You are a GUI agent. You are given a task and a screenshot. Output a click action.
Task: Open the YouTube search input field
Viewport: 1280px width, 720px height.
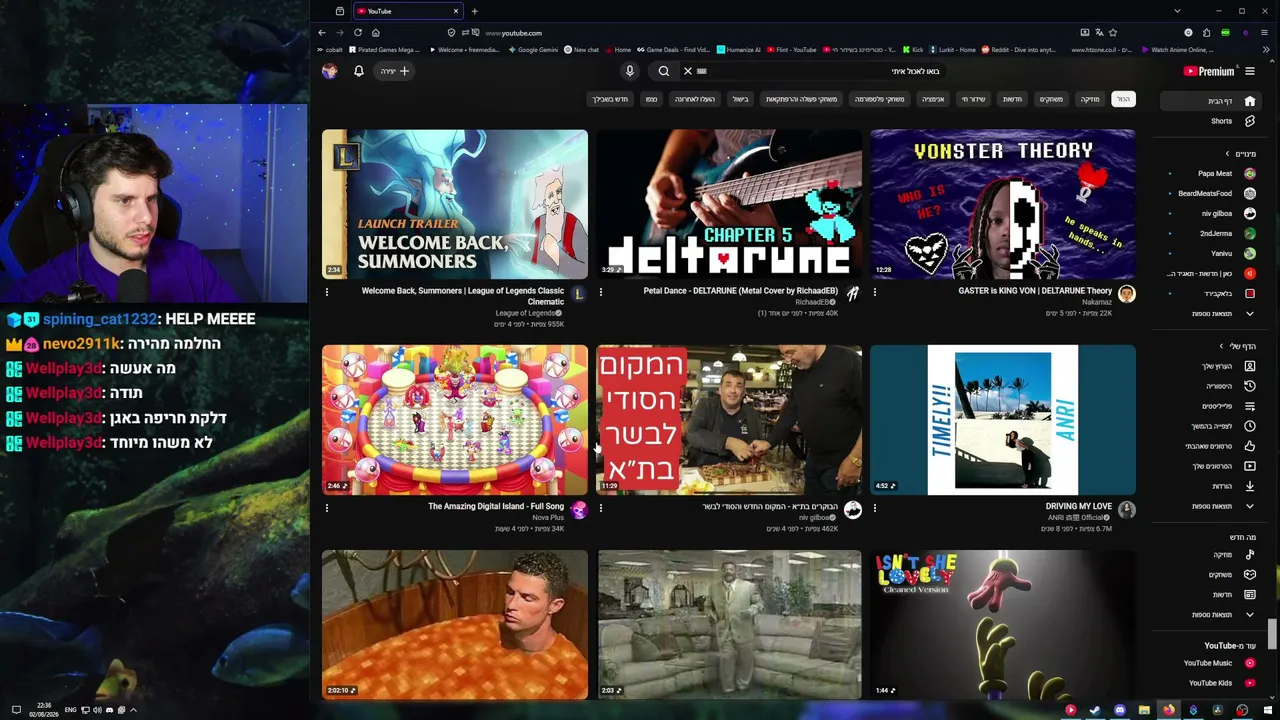point(820,71)
